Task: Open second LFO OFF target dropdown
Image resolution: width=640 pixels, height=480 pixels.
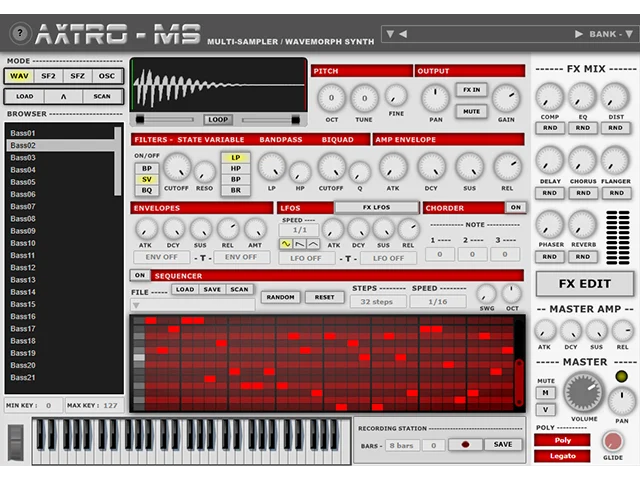Action: click(x=389, y=258)
